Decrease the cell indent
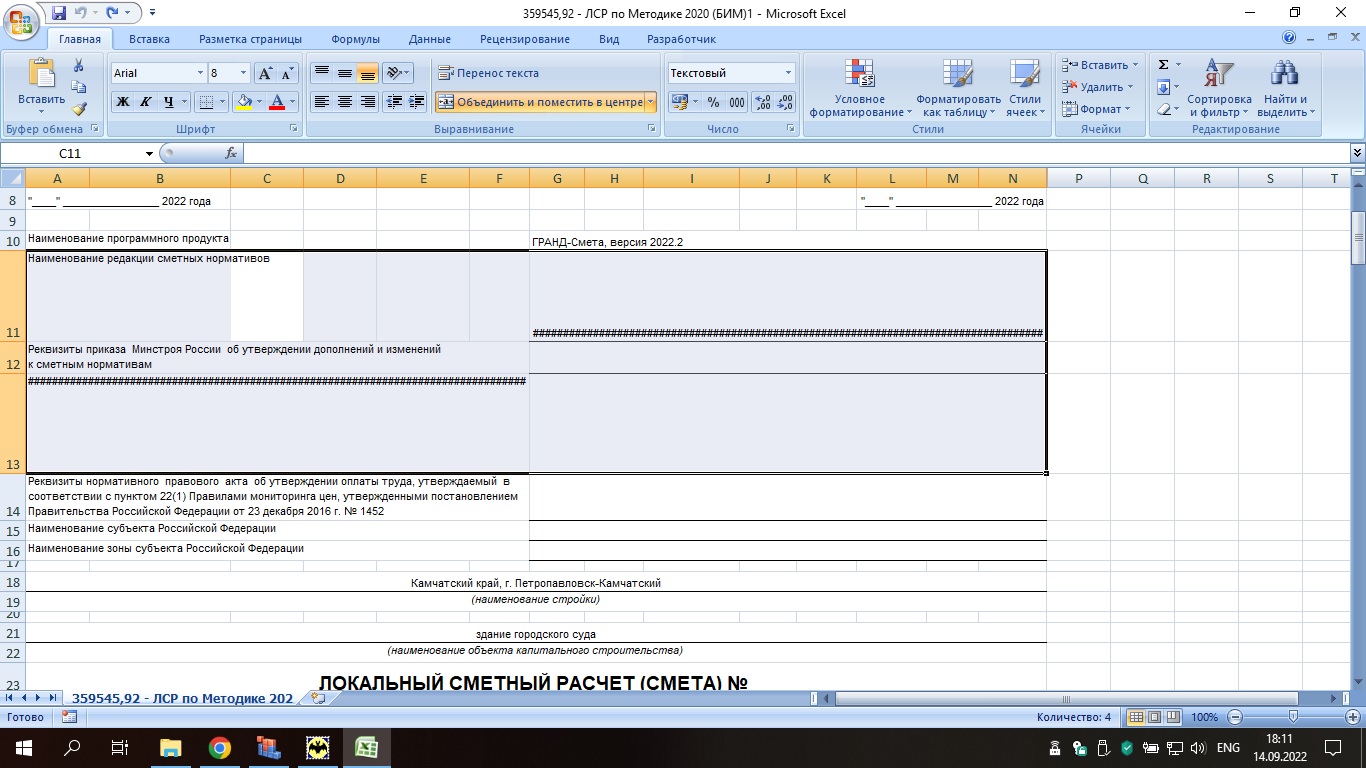The width and height of the screenshot is (1366, 768). point(394,102)
